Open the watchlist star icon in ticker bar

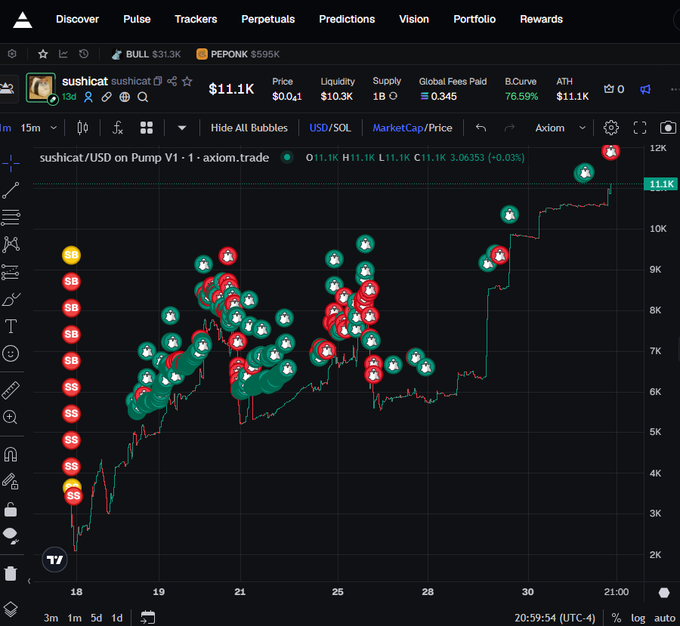tap(42, 54)
